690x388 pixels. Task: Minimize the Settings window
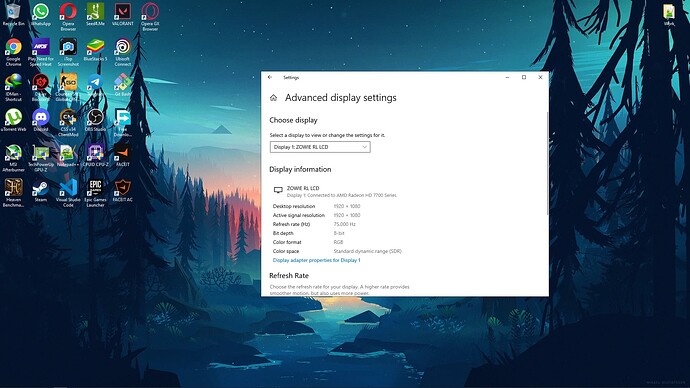pos(507,77)
